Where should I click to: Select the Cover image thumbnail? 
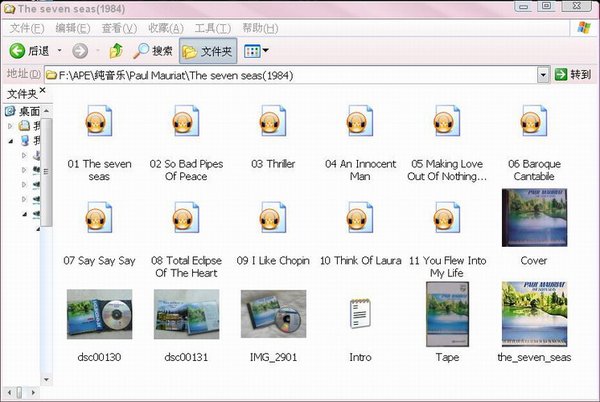click(x=534, y=217)
